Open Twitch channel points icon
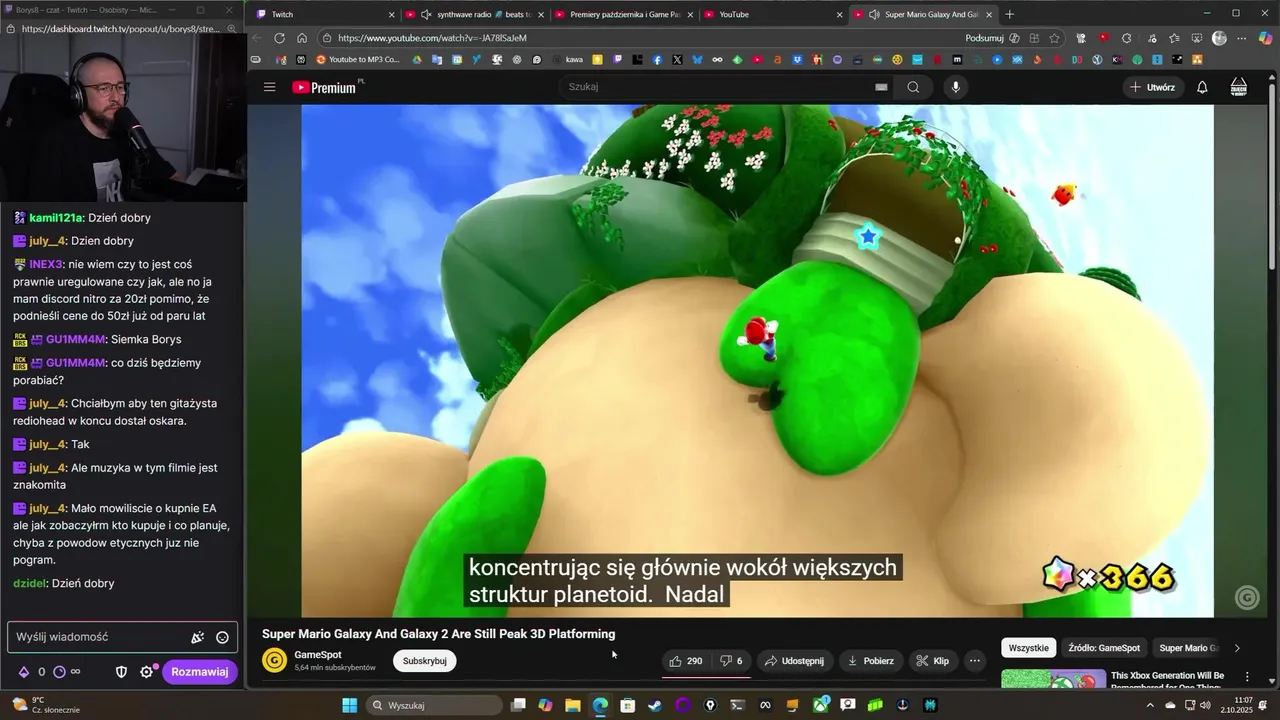The image size is (1280, 720). coord(59,672)
